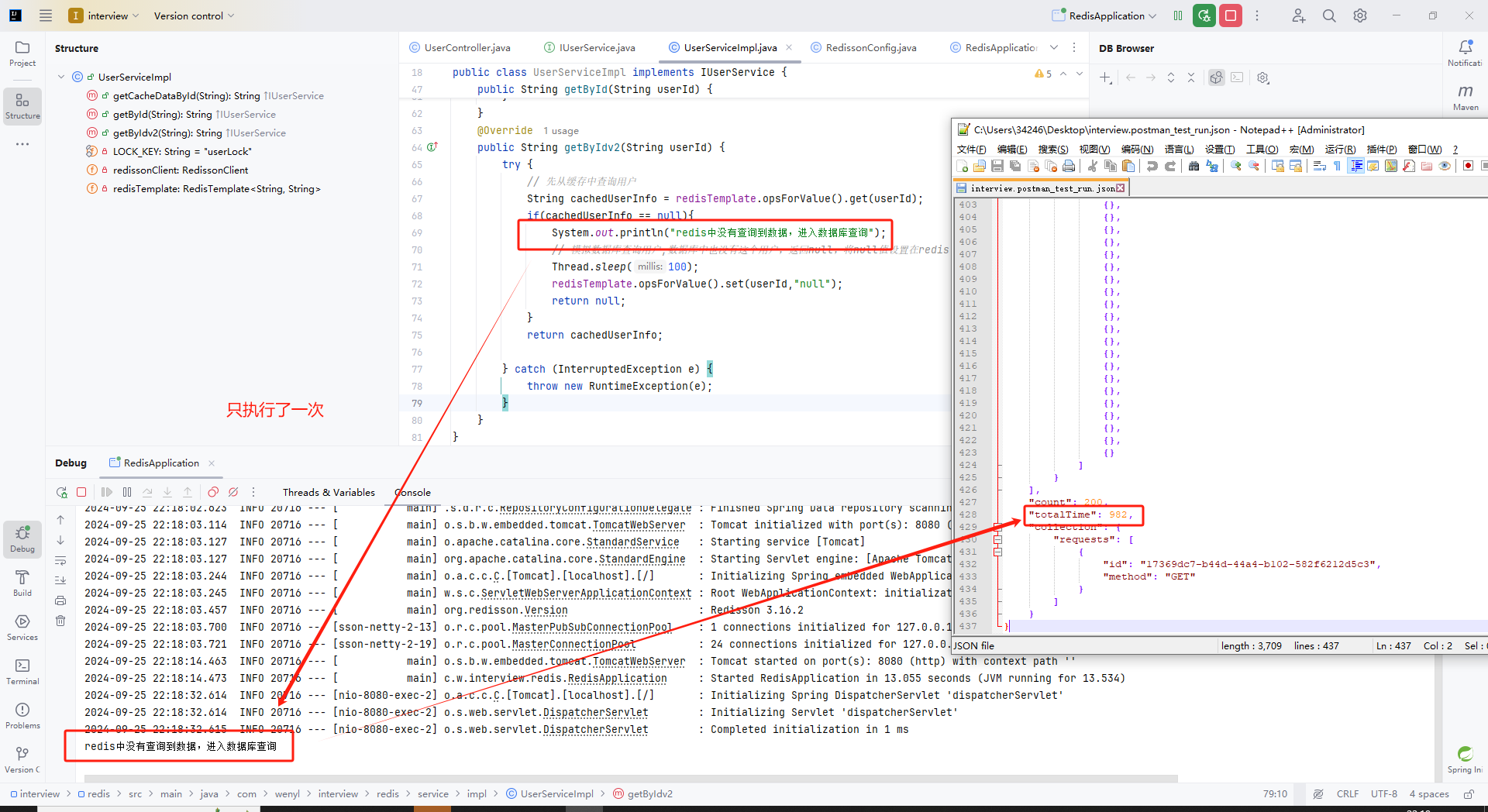Image resolution: width=1488 pixels, height=812 pixels.
Task: Click Code With Me user icon
Action: point(1298,15)
